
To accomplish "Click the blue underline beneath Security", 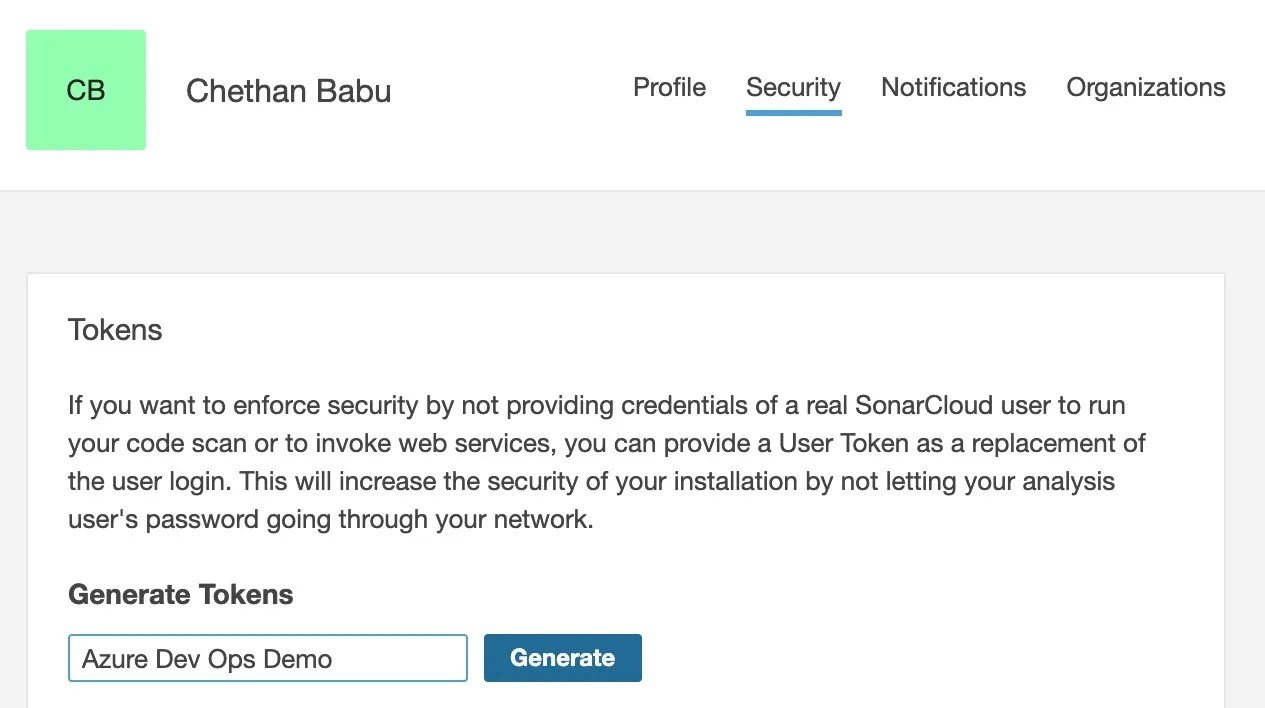I will click(793, 113).
